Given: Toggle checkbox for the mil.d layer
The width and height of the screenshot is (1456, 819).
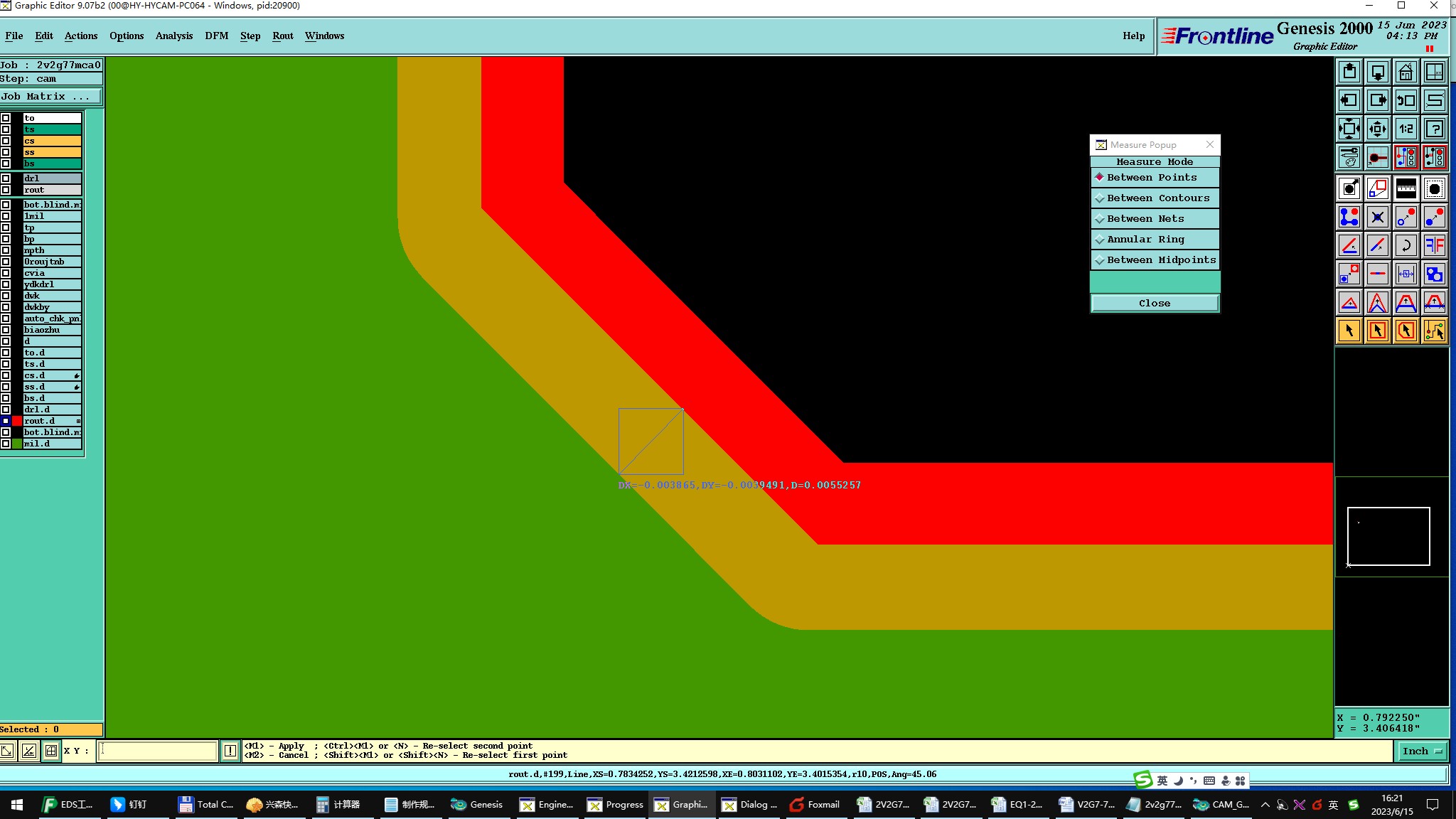Looking at the screenshot, I should (6, 444).
